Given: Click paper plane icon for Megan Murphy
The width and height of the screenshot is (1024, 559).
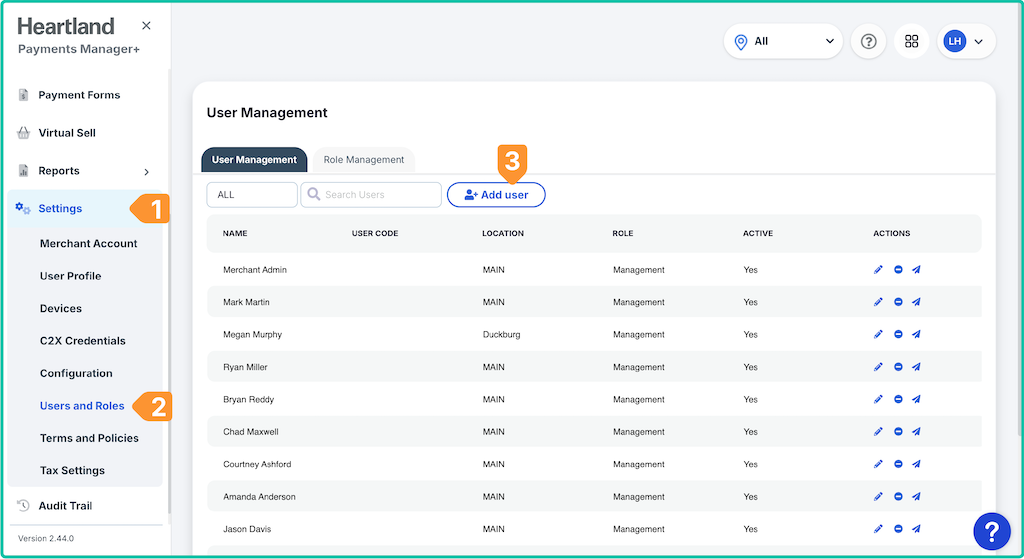Looking at the screenshot, I should (916, 334).
